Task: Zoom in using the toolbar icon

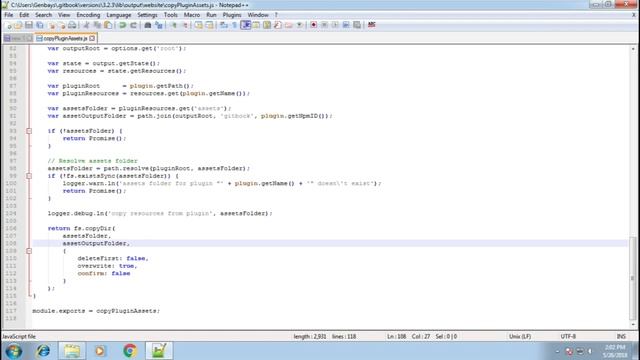Action: [x=173, y=25]
